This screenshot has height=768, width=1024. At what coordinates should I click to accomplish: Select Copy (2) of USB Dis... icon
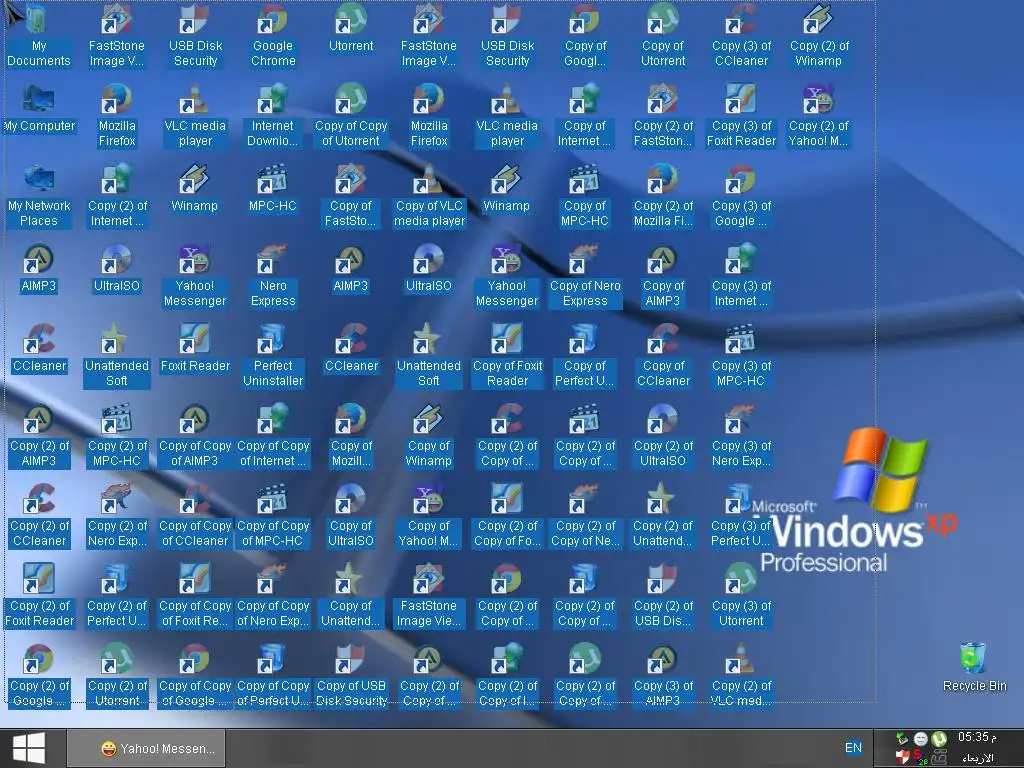pos(663,596)
